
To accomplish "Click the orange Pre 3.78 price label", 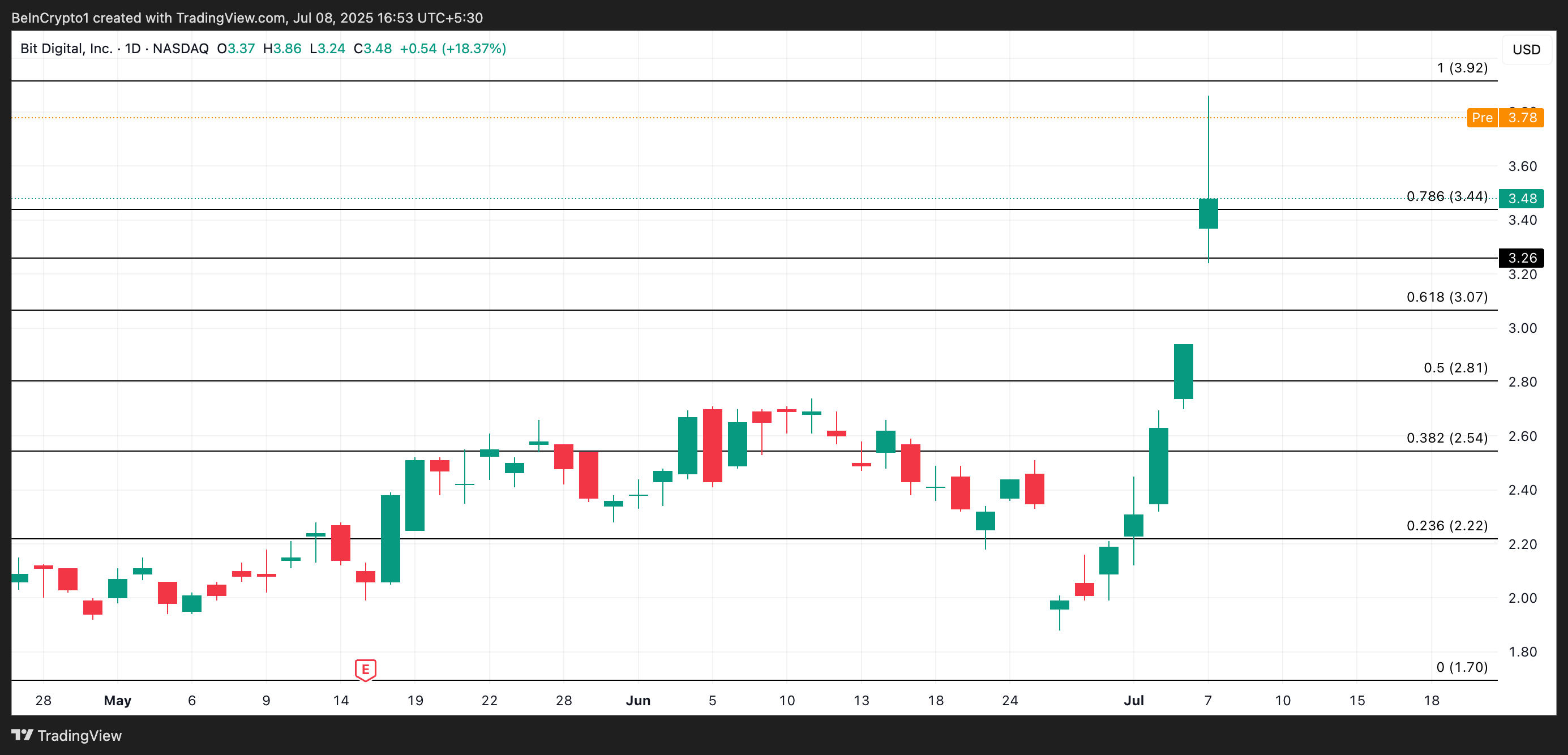I will point(1505,117).
